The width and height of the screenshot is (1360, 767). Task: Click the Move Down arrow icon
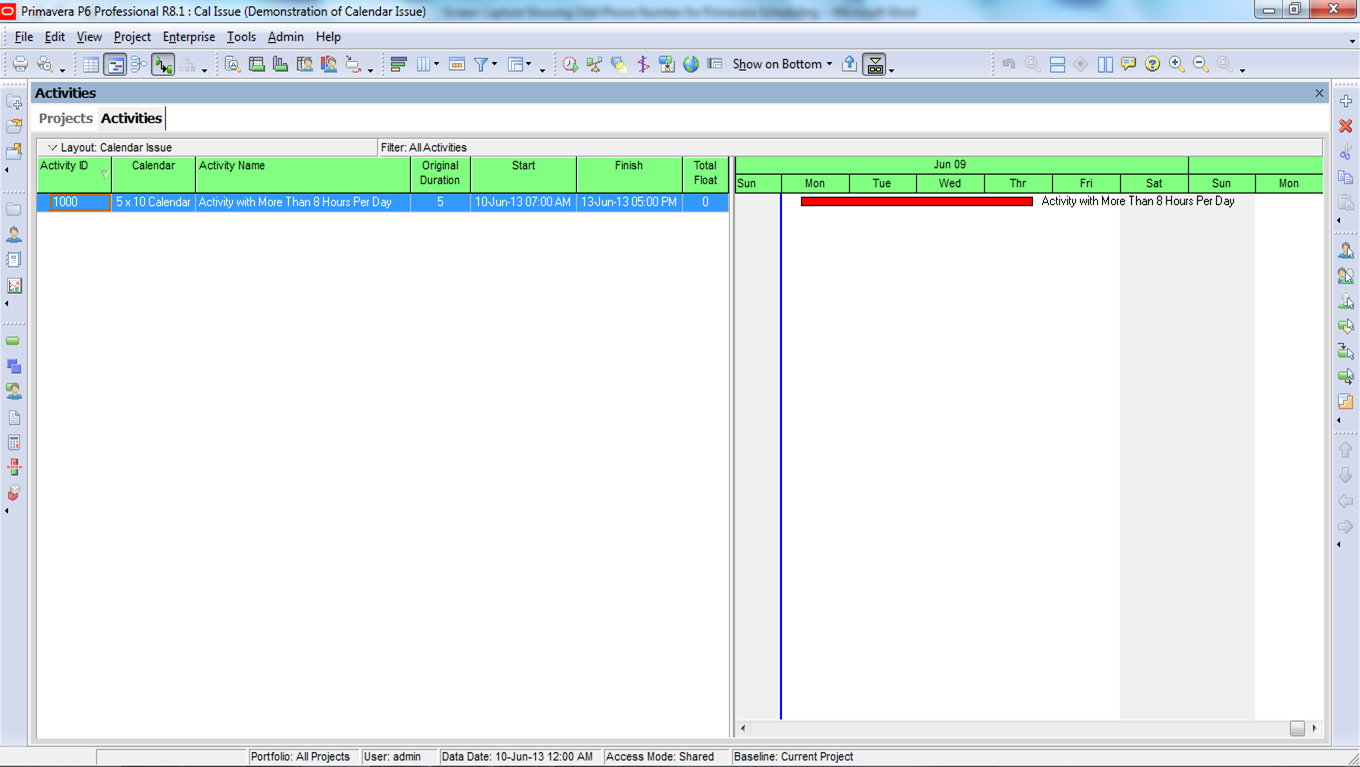(x=1346, y=475)
